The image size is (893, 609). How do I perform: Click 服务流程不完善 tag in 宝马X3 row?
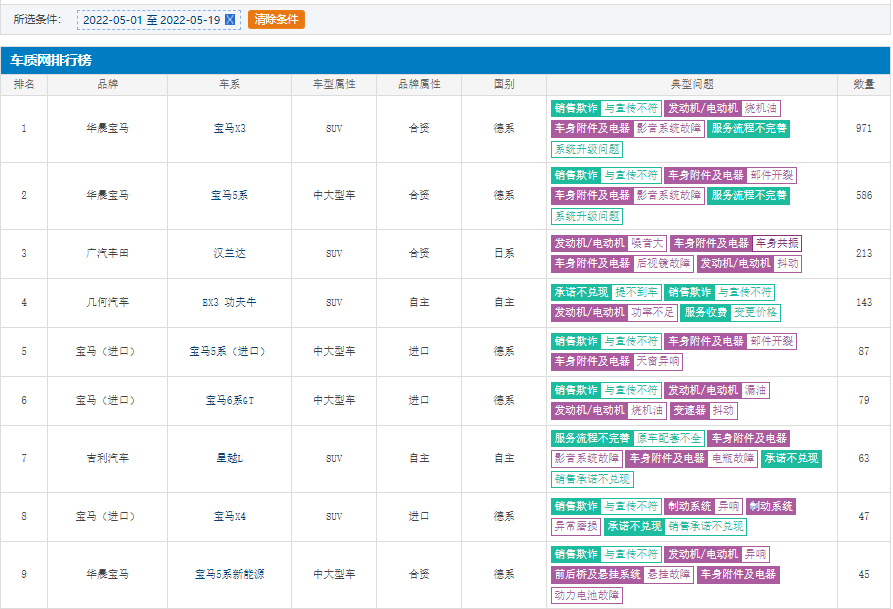[x=748, y=129]
